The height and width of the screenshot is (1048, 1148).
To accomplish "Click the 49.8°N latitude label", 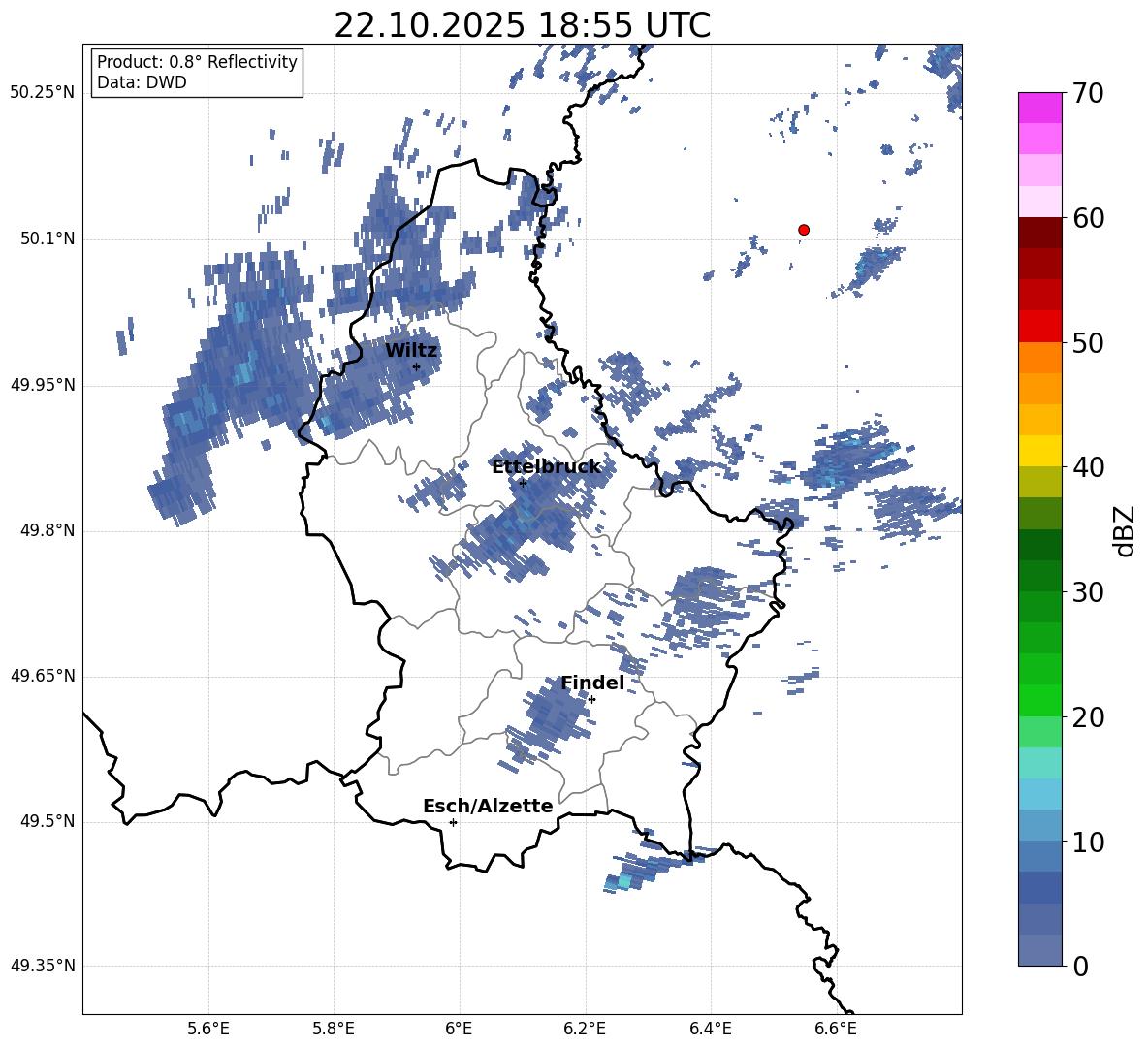I will (x=48, y=530).
